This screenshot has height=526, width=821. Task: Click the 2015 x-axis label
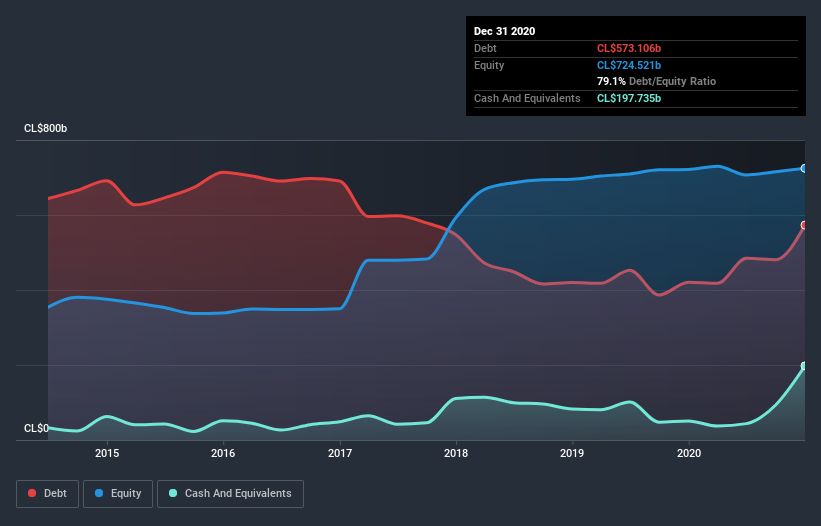coord(107,453)
